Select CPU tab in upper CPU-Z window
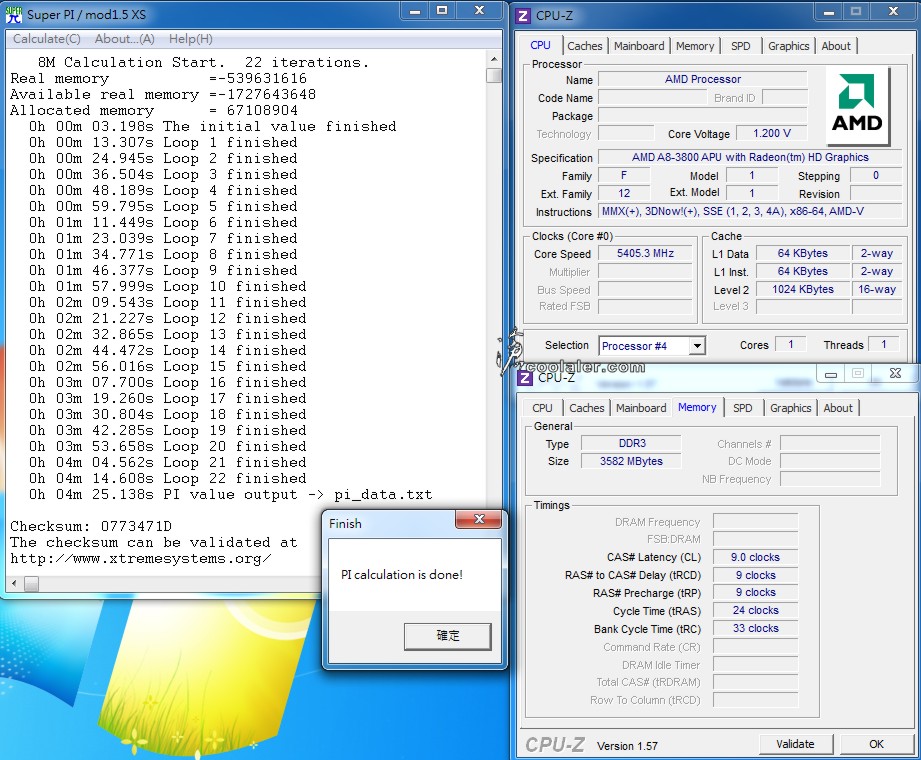The image size is (921, 760). coord(540,45)
